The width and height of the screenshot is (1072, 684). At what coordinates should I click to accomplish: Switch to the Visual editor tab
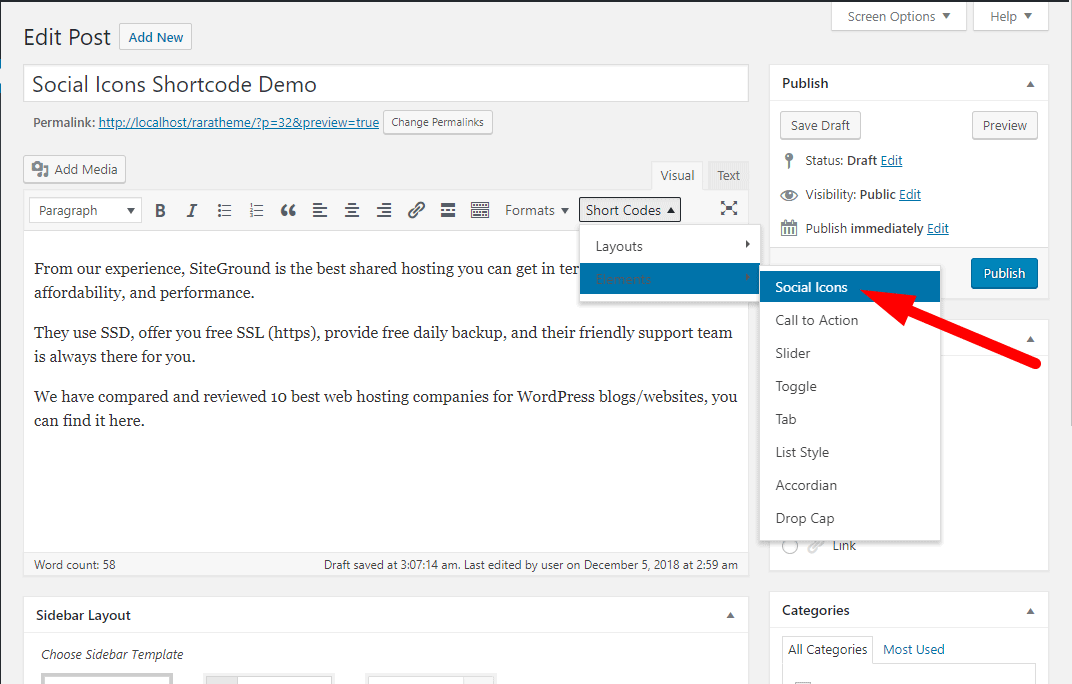click(677, 176)
